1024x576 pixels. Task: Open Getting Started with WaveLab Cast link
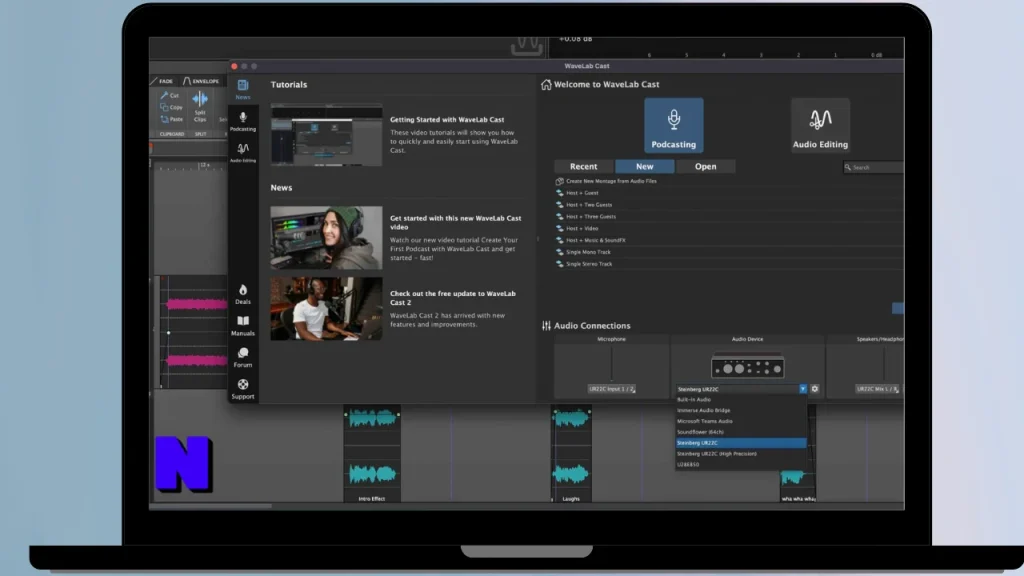tap(447, 120)
